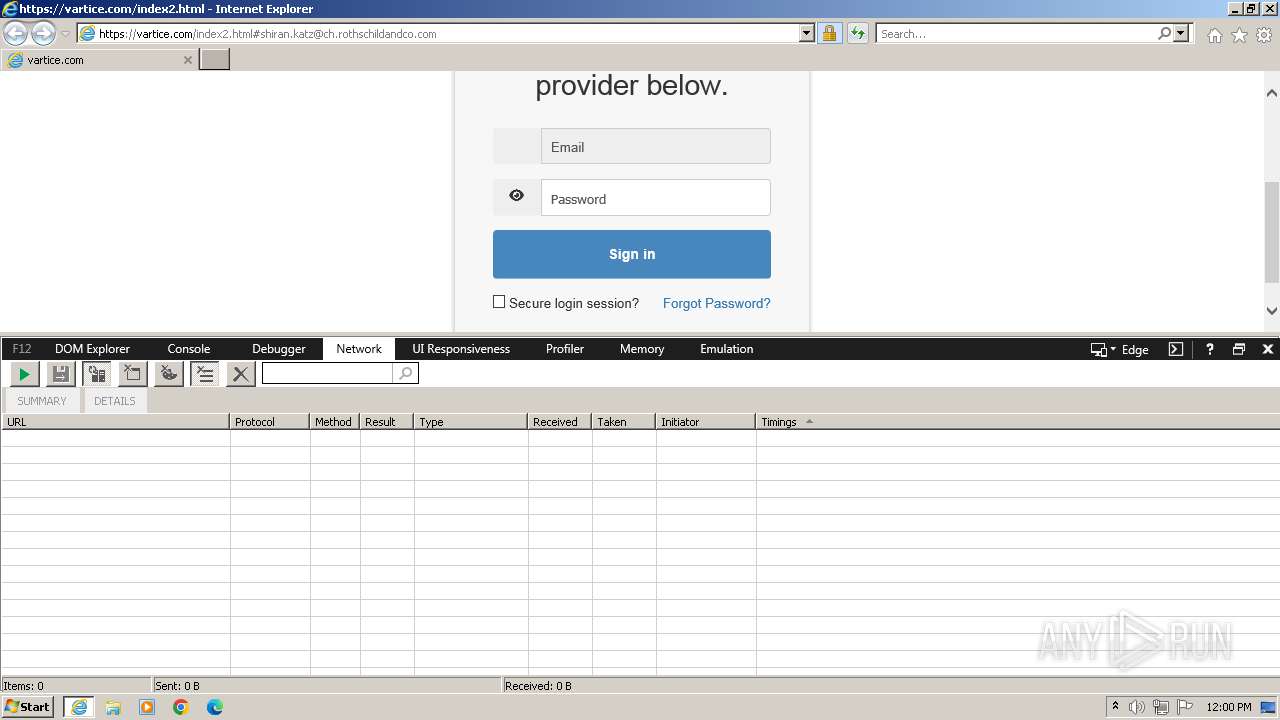Switch to Memory tab
1280x720 pixels.
[x=642, y=349]
